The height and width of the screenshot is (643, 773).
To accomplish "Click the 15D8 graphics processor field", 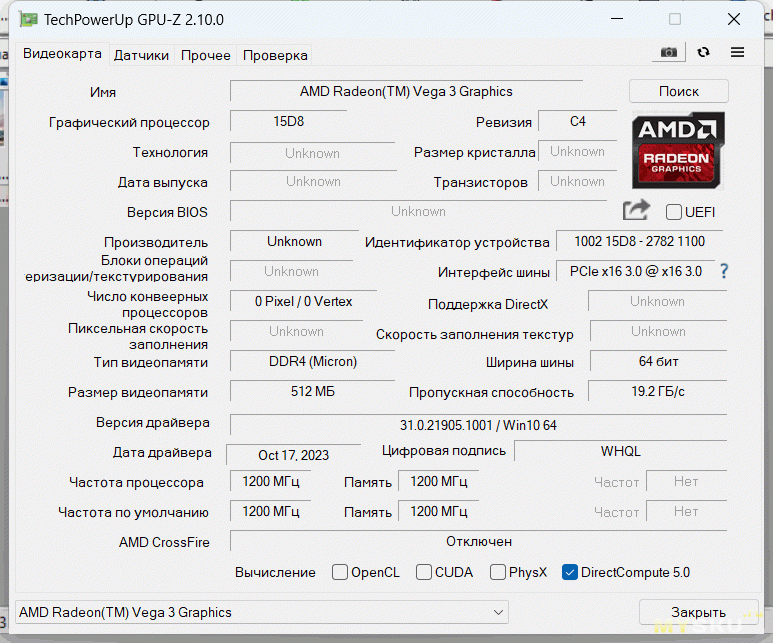I will 288,121.
